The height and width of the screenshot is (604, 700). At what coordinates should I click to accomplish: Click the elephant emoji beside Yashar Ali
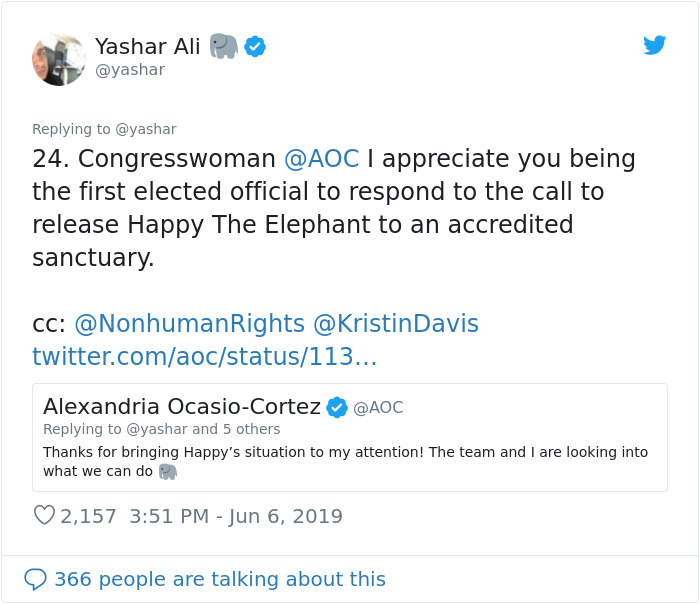coord(224,46)
